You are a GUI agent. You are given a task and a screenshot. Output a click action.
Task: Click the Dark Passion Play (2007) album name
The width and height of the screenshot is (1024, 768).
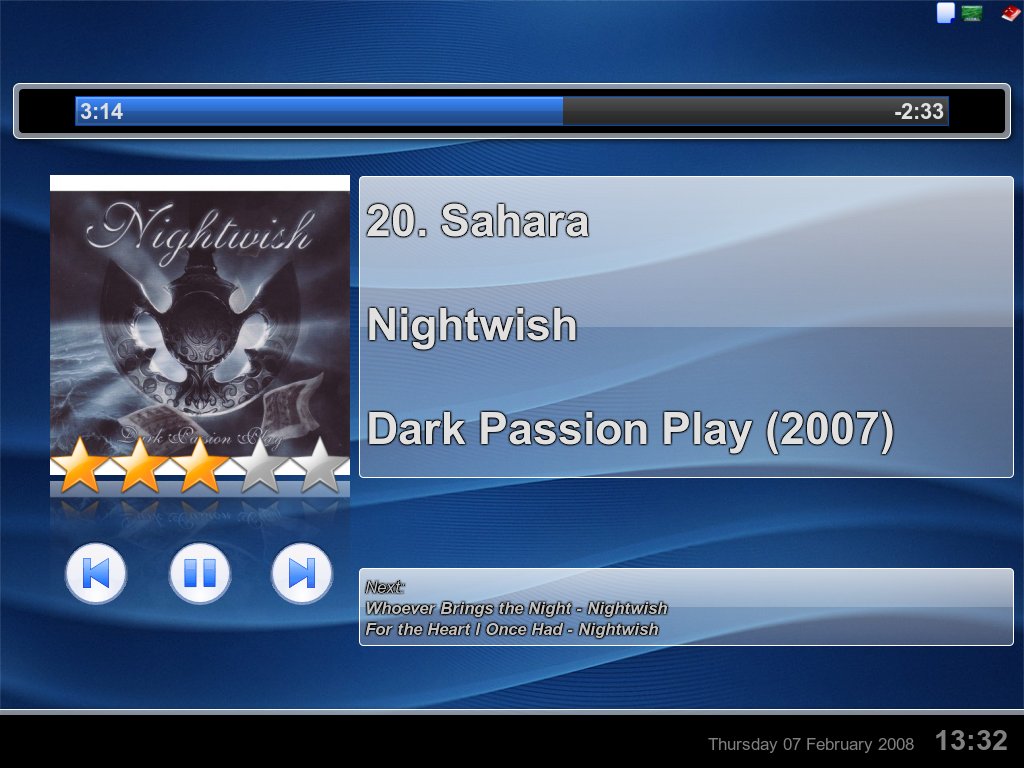(630, 429)
